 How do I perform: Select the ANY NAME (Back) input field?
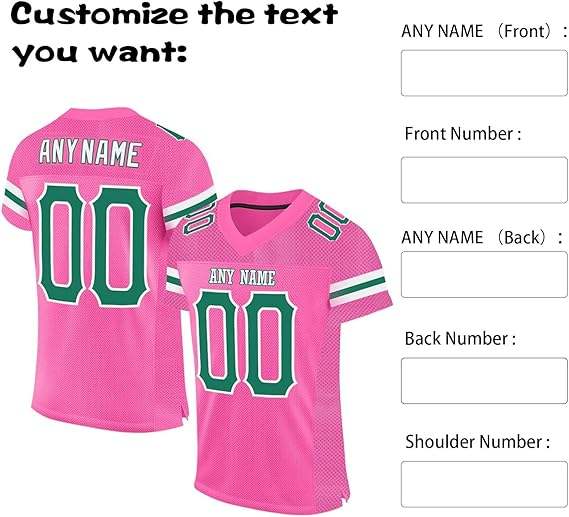tap(484, 275)
